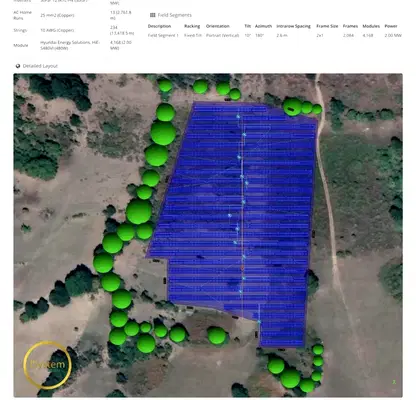
Task: Open the Field Segments section heading
Action: (x=174, y=15)
